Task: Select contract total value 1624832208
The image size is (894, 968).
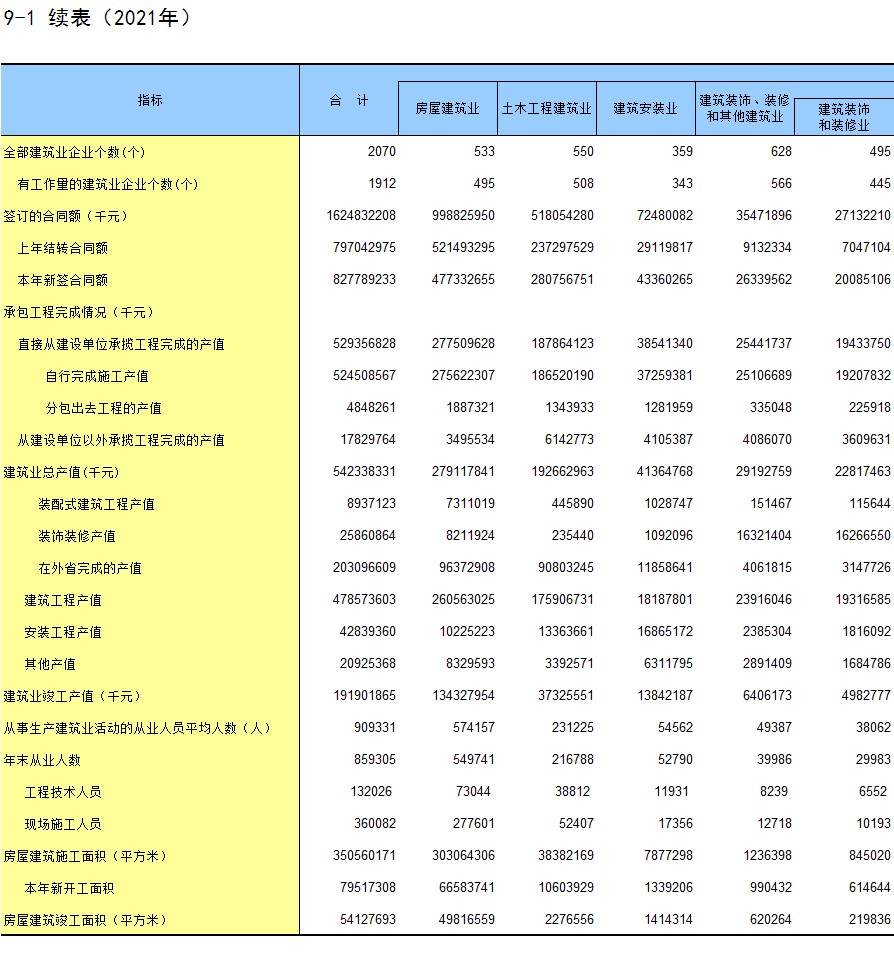Action: tap(361, 216)
